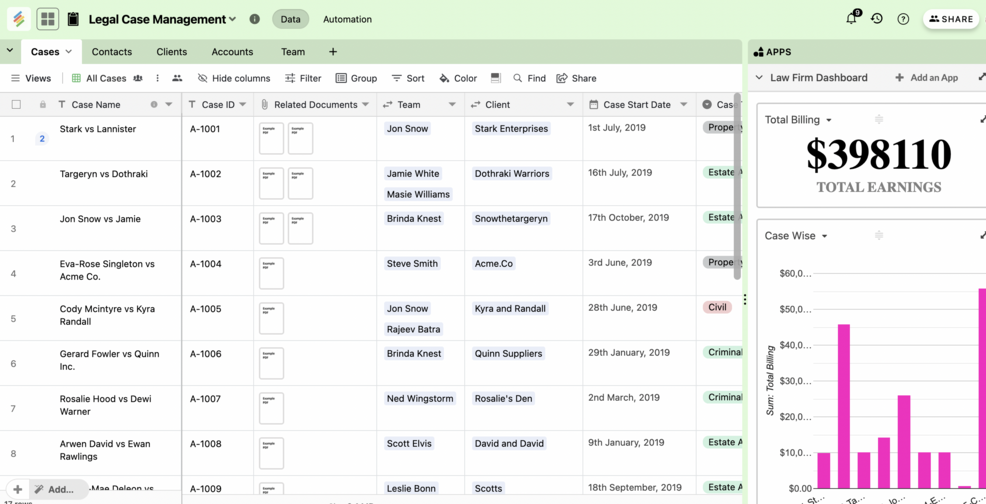The image size is (986, 504).
Task: Click Add an App button
Action: 926,78
